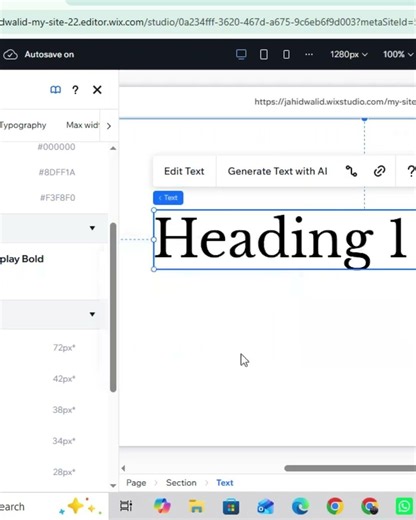The image size is (416, 520).
Task: Open Task View on the taskbar
Action: (x=126, y=506)
